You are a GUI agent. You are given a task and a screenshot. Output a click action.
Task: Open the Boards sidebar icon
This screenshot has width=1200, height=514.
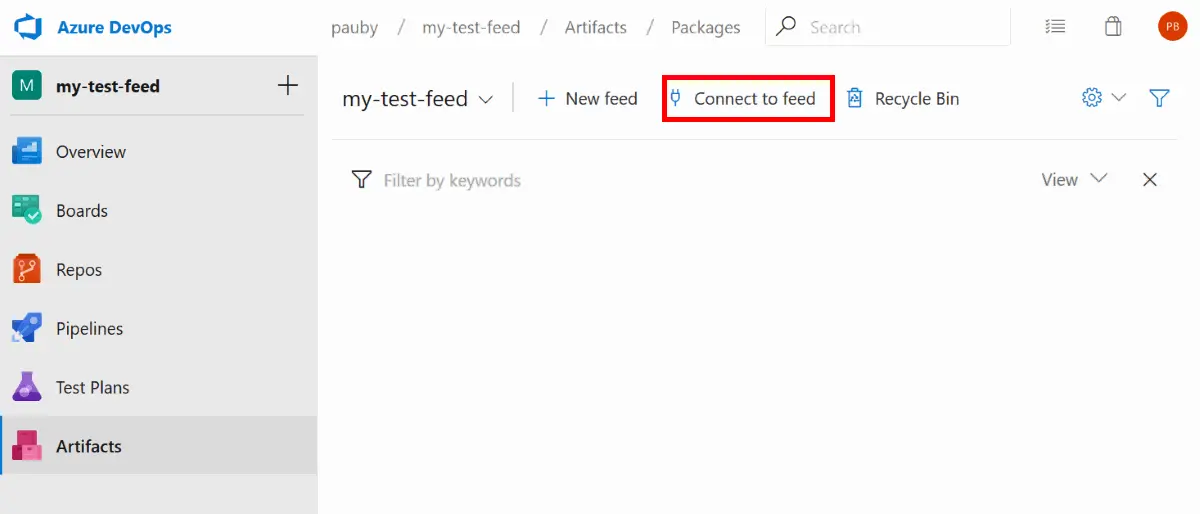click(x=27, y=211)
